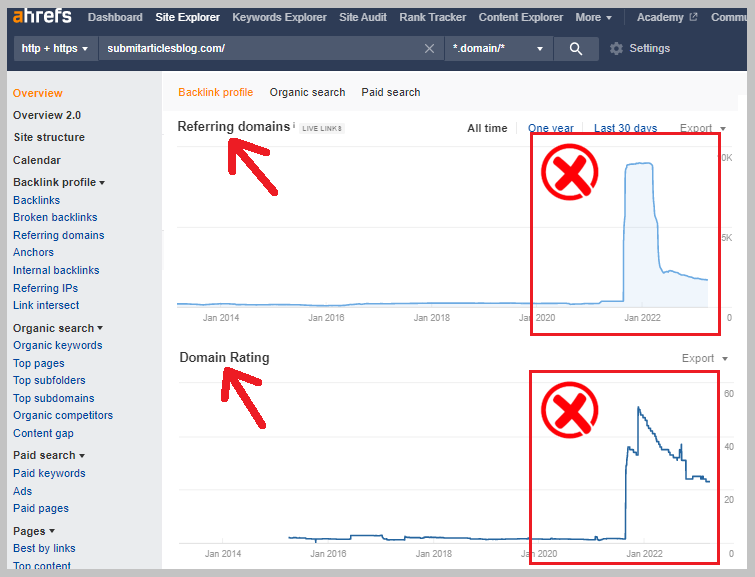Open the Broken backlinks report

55,217
